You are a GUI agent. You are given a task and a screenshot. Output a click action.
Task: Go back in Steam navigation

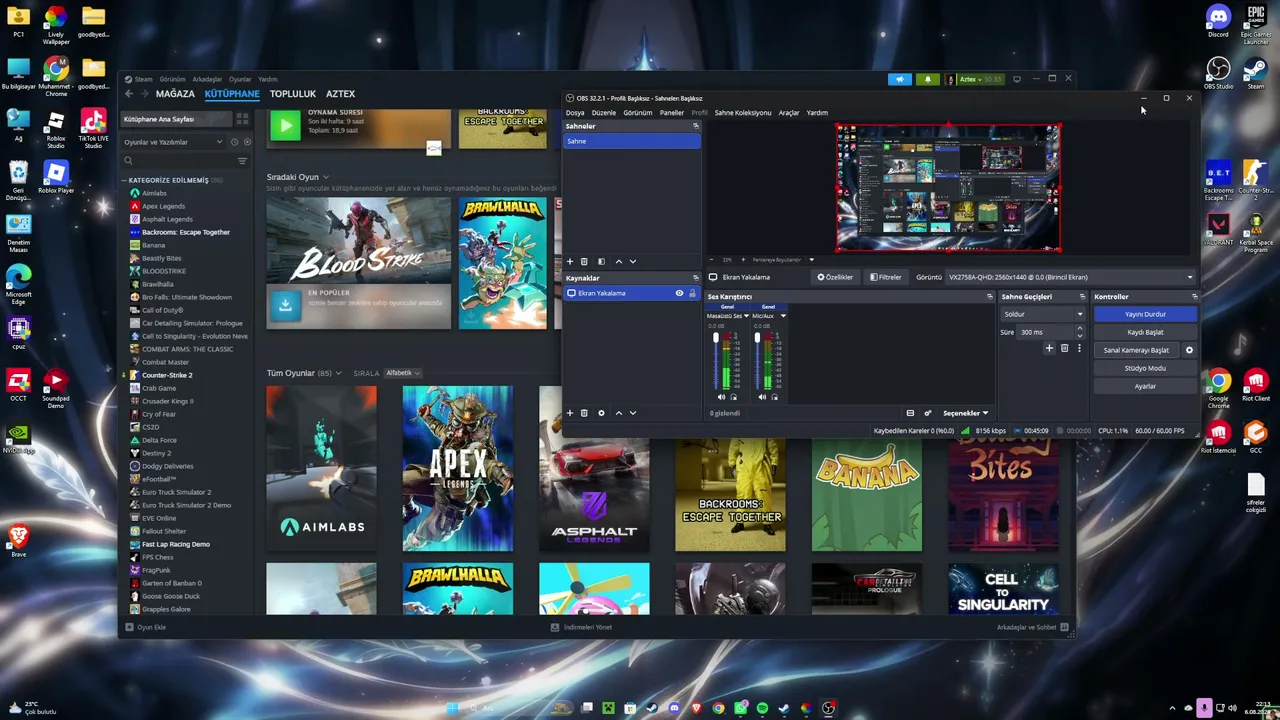tap(129, 94)
